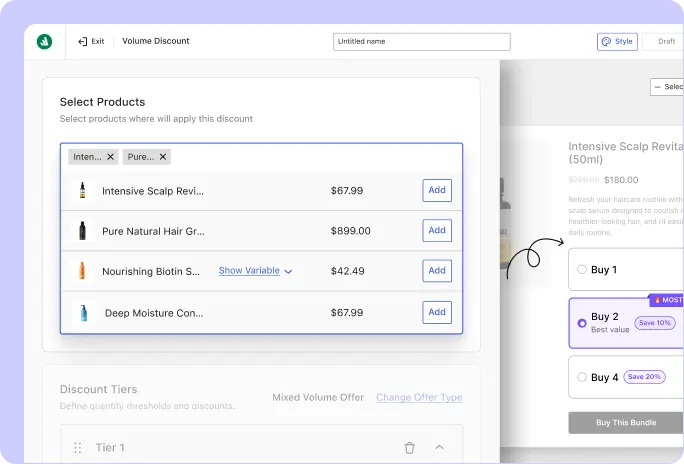Image resolution: width=684 pixels, height=464 pixels.
Task: Click the Untitled name input field
Action: (422, 41)
